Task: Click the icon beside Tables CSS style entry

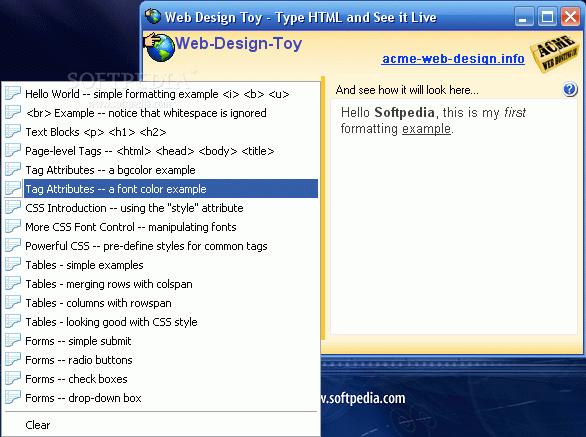Action: coord(13,322)
